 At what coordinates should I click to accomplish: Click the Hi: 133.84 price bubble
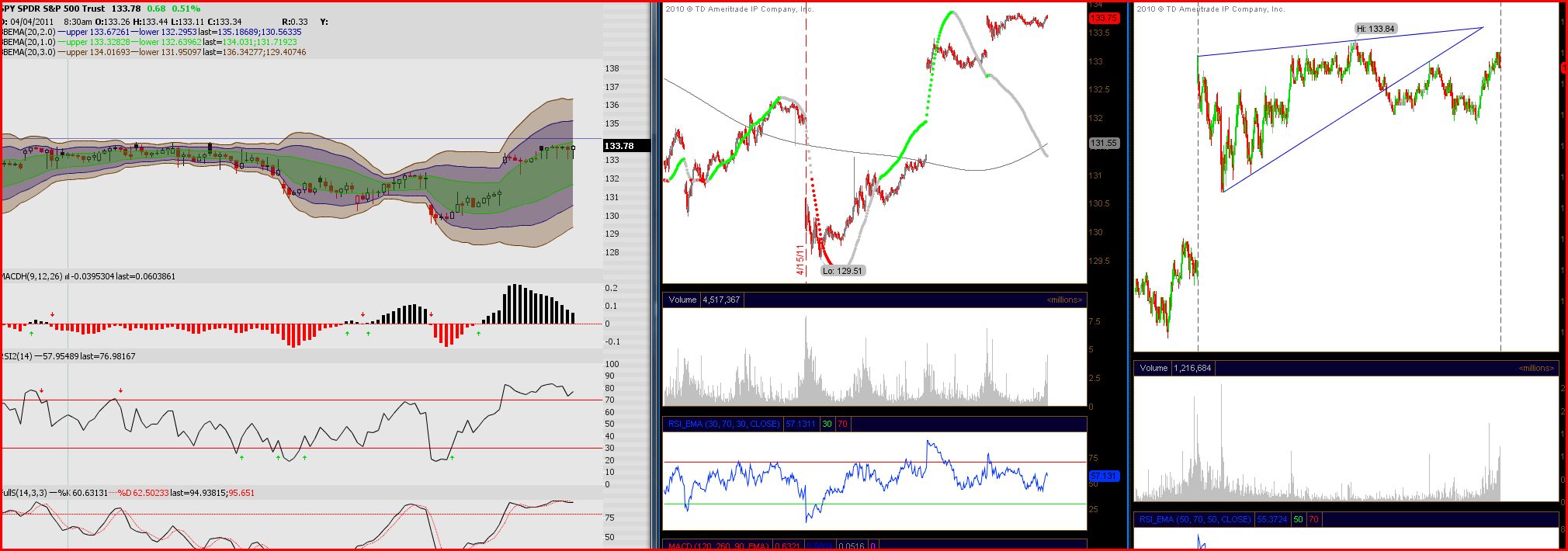(x=1375, y=29)
